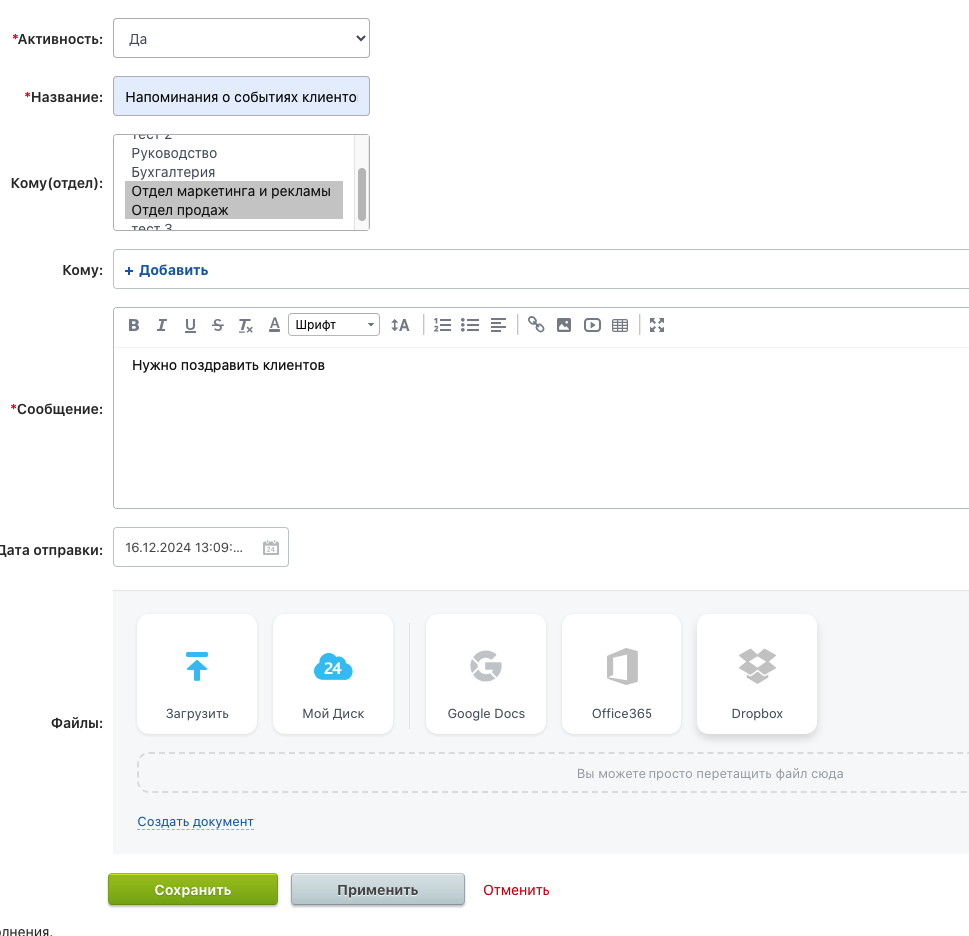Upload a file with Загрузить
Image resolution: width=969 pixels, height=936 pixels.
click(197, 674)
